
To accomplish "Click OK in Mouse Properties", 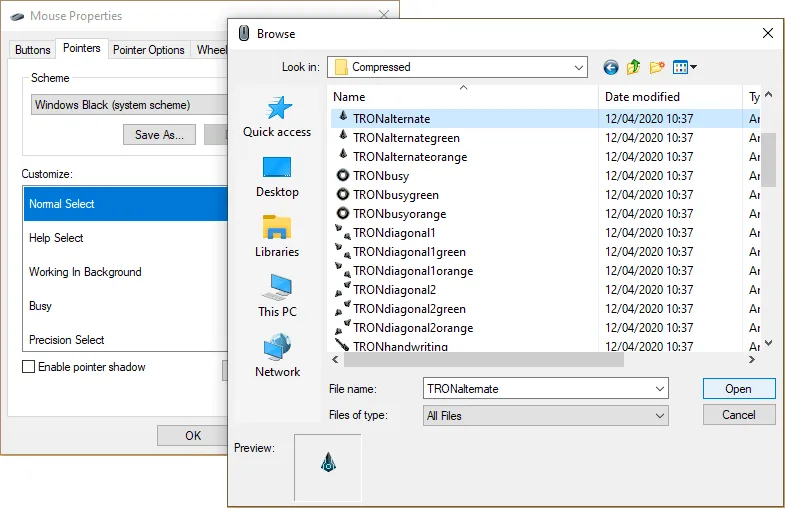I will [x=193, y=435].
